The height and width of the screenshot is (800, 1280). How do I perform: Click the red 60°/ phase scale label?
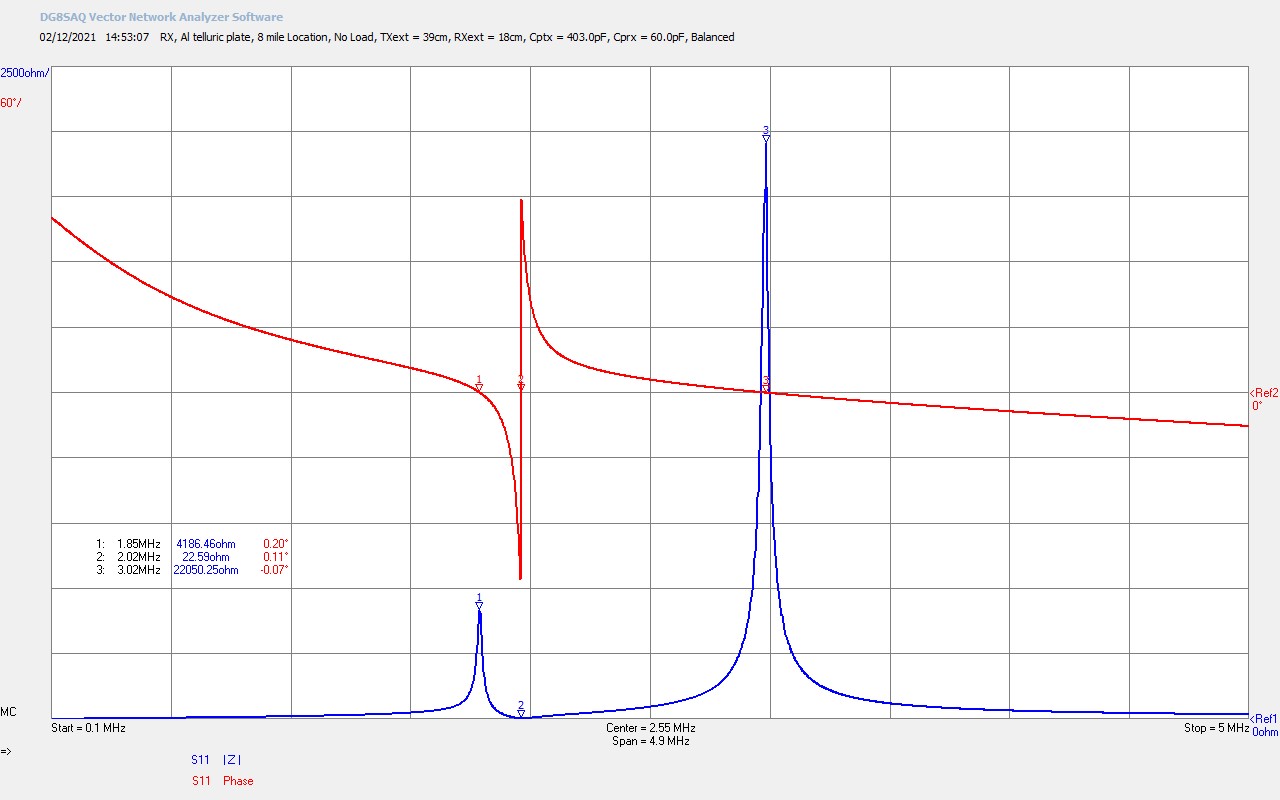click(x=11, y=103)
